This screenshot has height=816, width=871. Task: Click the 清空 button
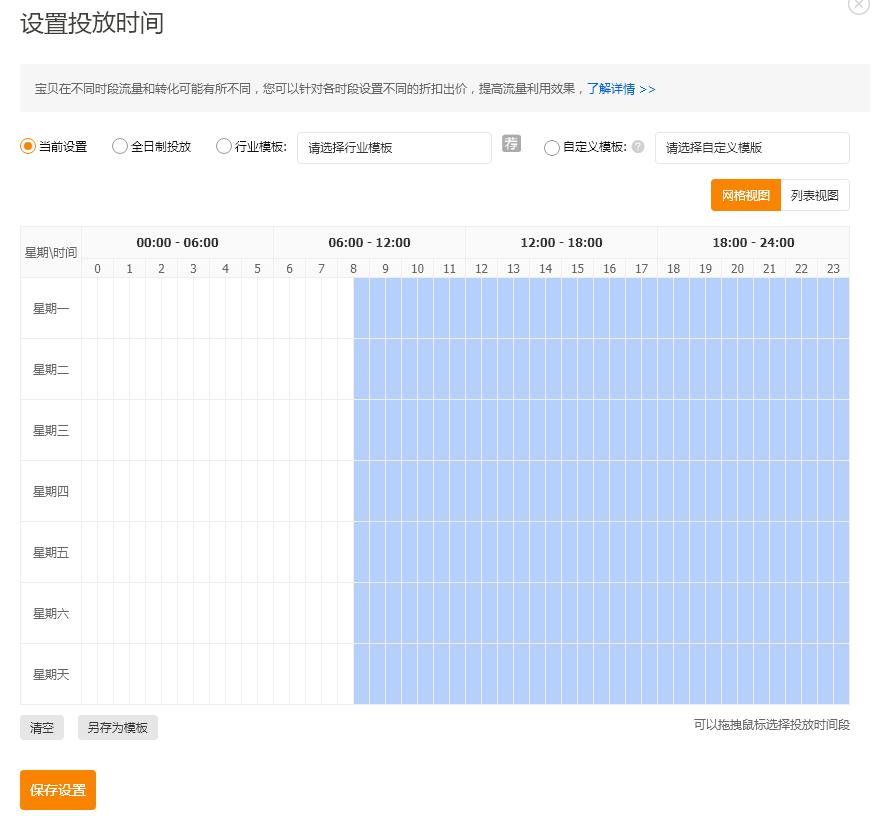42,728
